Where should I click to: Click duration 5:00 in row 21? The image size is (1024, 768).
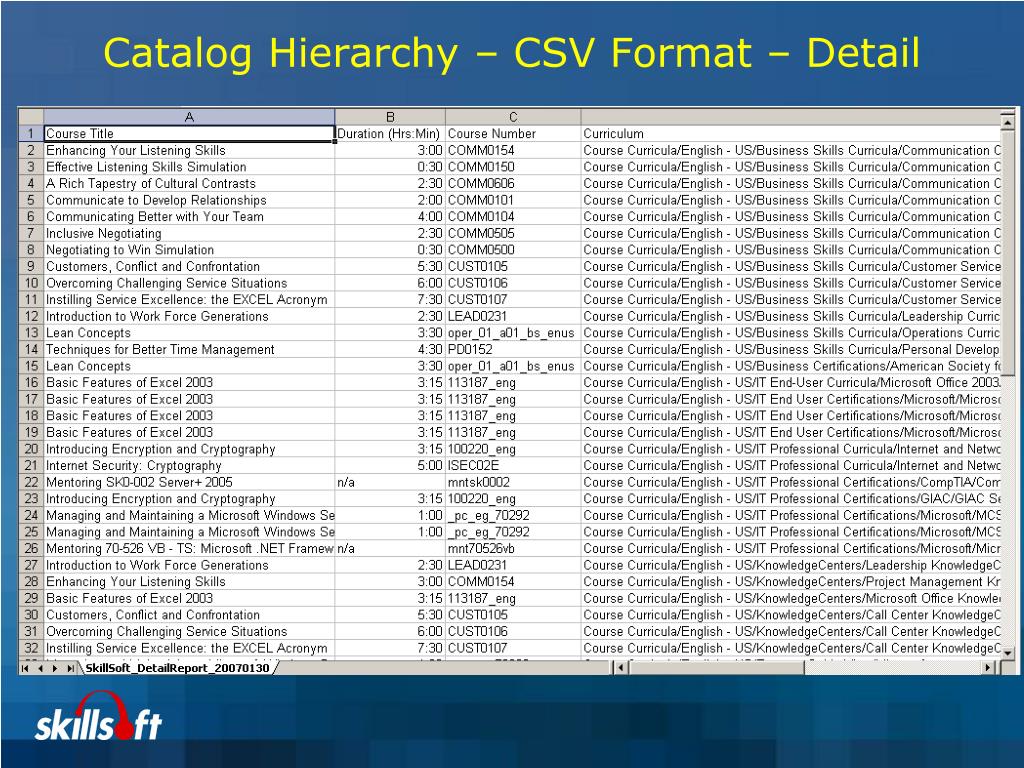(x=391, y=466)
